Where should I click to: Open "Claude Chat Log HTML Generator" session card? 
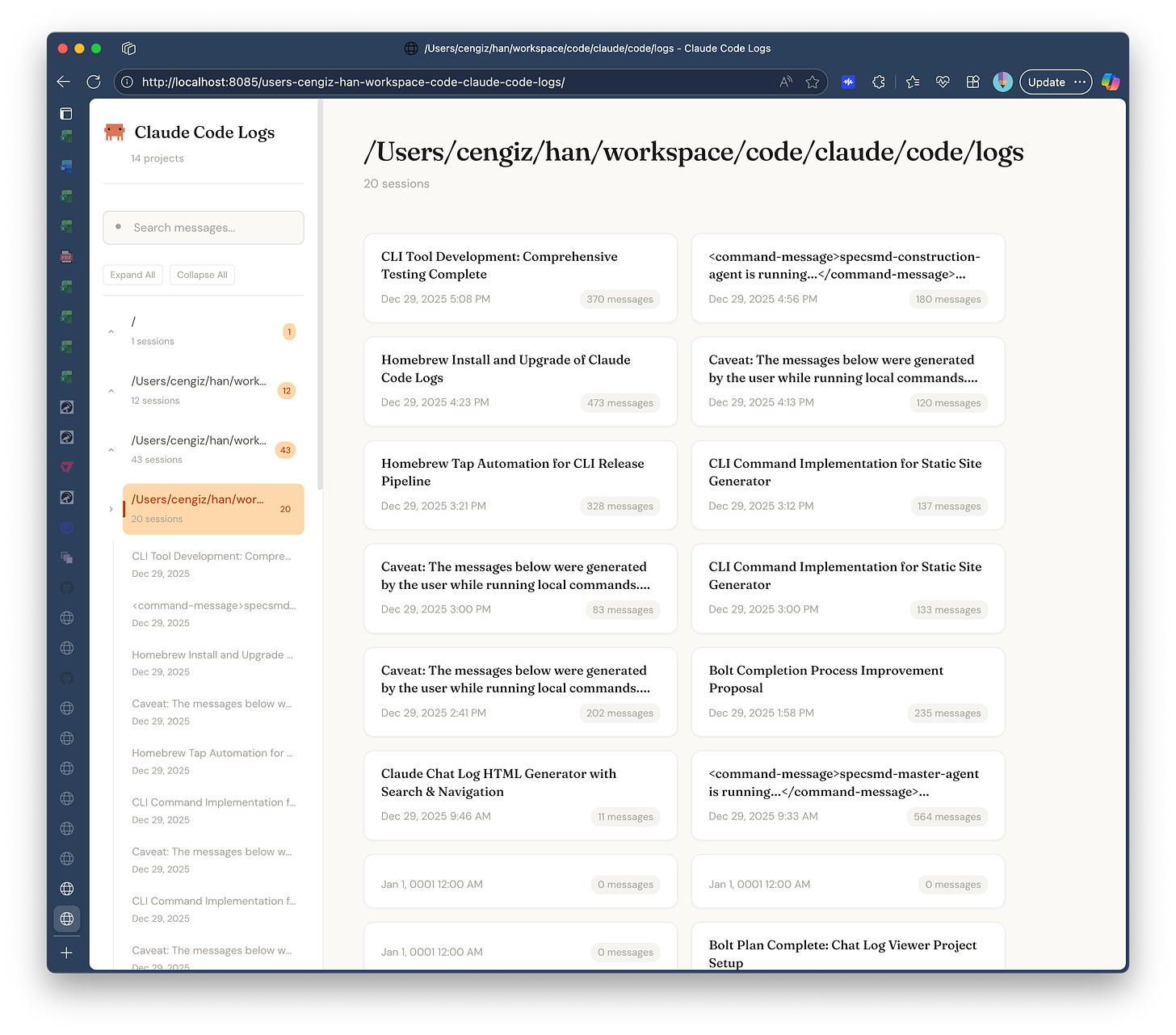pos(520,795)
